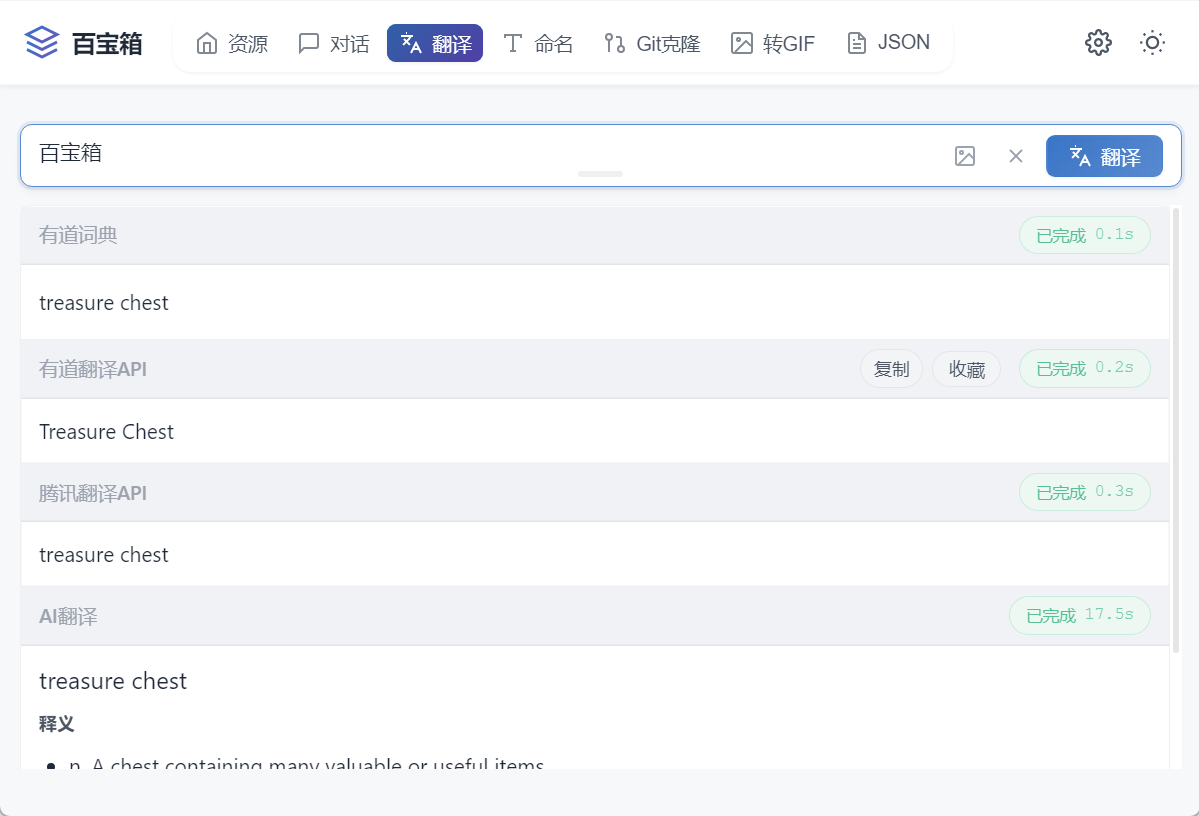Open the Git克隆 tab

pos(652,43)
